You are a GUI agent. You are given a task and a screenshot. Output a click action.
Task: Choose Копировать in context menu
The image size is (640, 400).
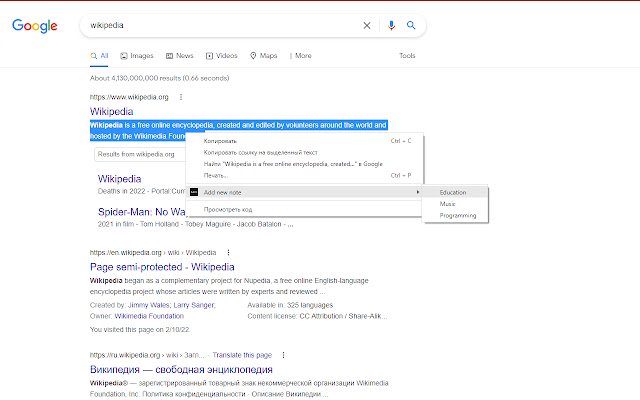(x=304, y=141)
